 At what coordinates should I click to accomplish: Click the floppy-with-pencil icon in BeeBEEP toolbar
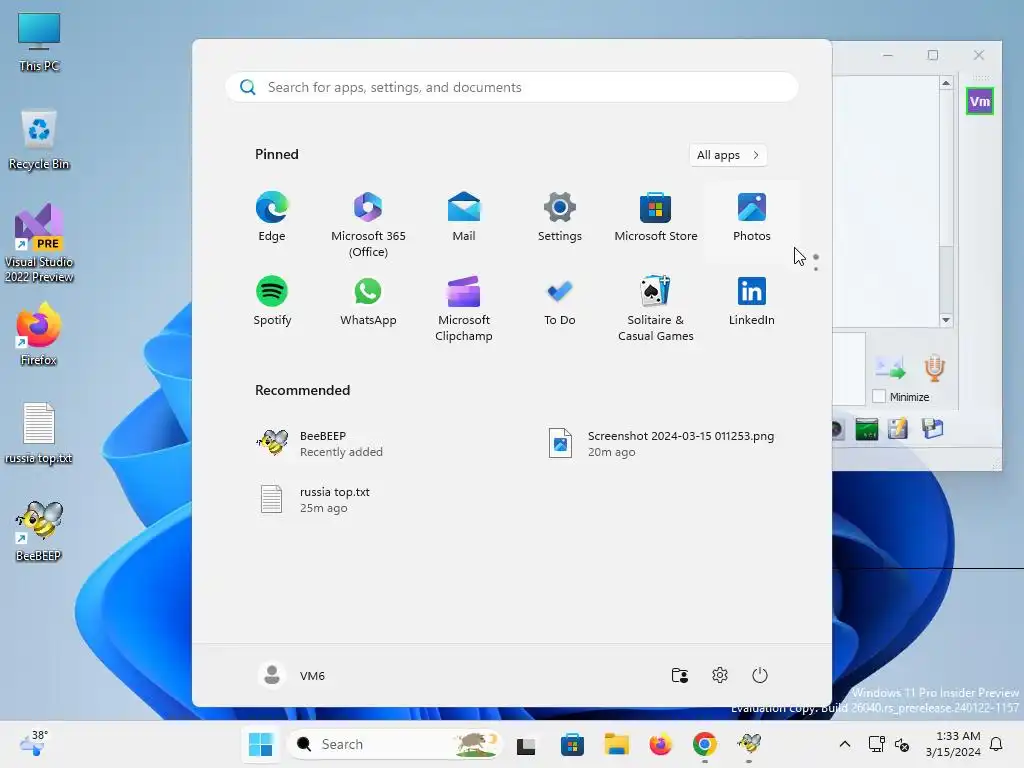[x=898, y=429]
